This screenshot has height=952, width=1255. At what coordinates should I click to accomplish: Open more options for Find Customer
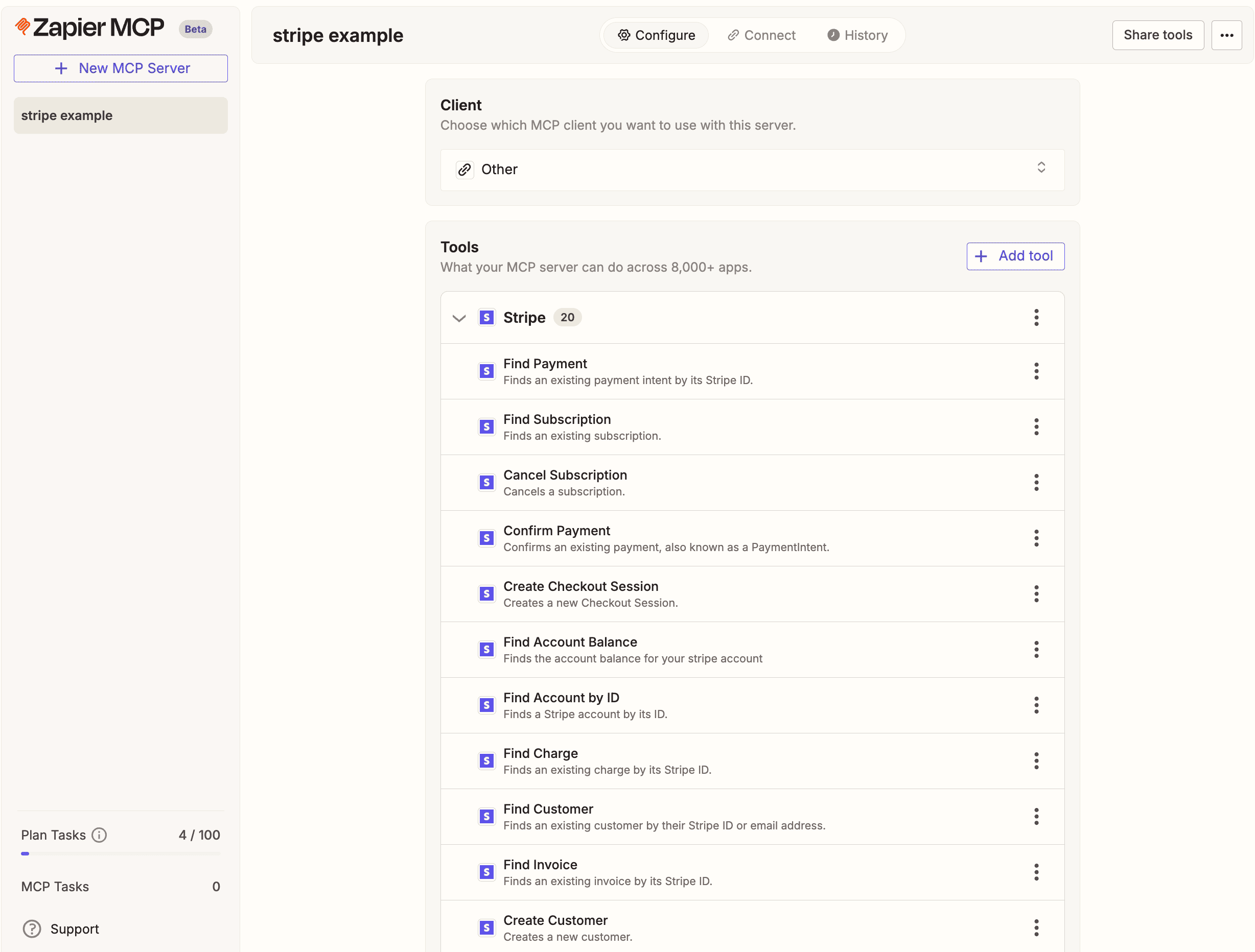1036,817
